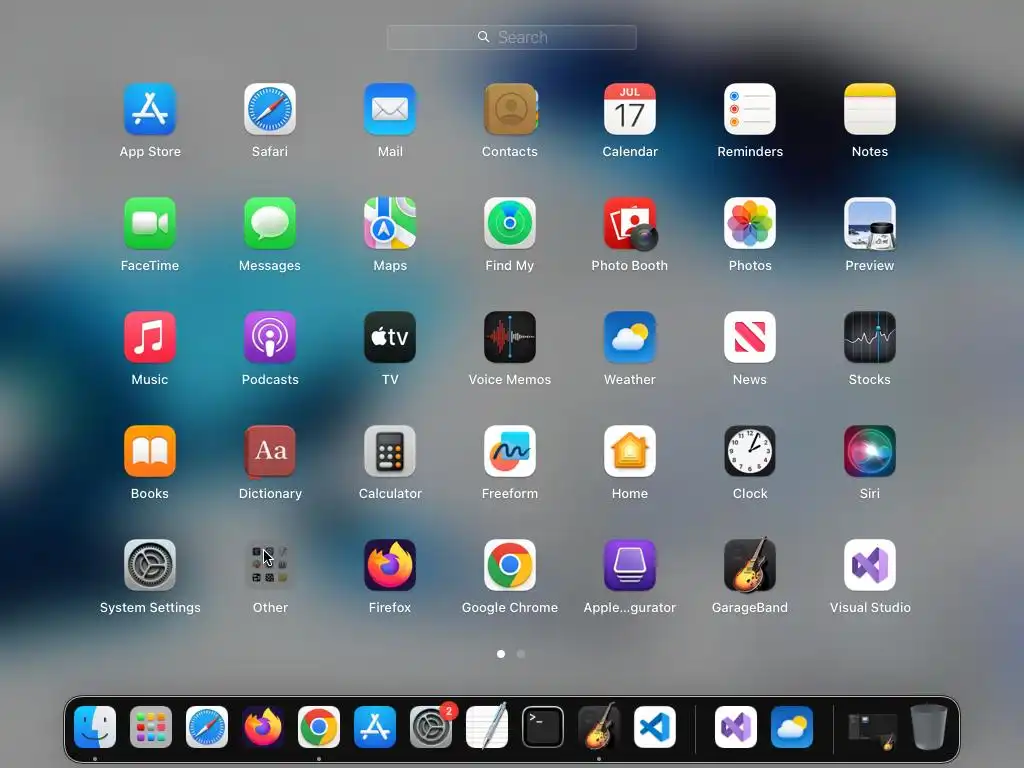
Task: Open the Clock app
Action: 750,451
